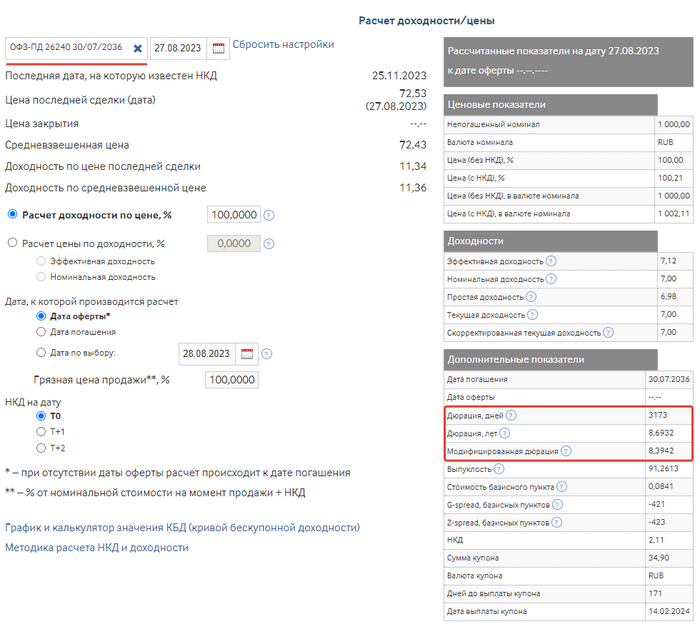Image resolution: width=700 pixels, height=629 pixels.
Task: Click the Грязная цена продажи input field
Action: coord(231,380)
